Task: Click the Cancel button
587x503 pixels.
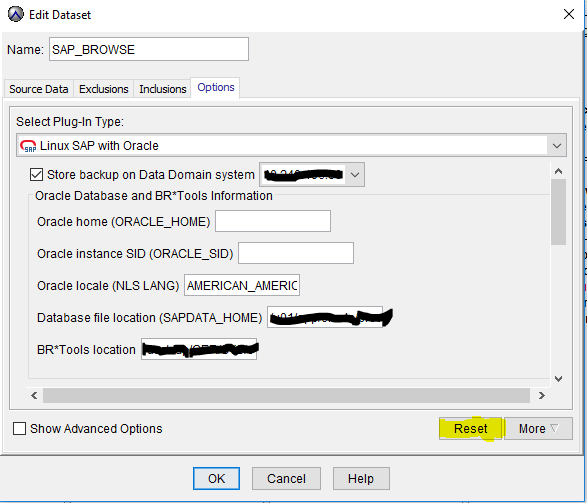Action: (x=286, y=478)
